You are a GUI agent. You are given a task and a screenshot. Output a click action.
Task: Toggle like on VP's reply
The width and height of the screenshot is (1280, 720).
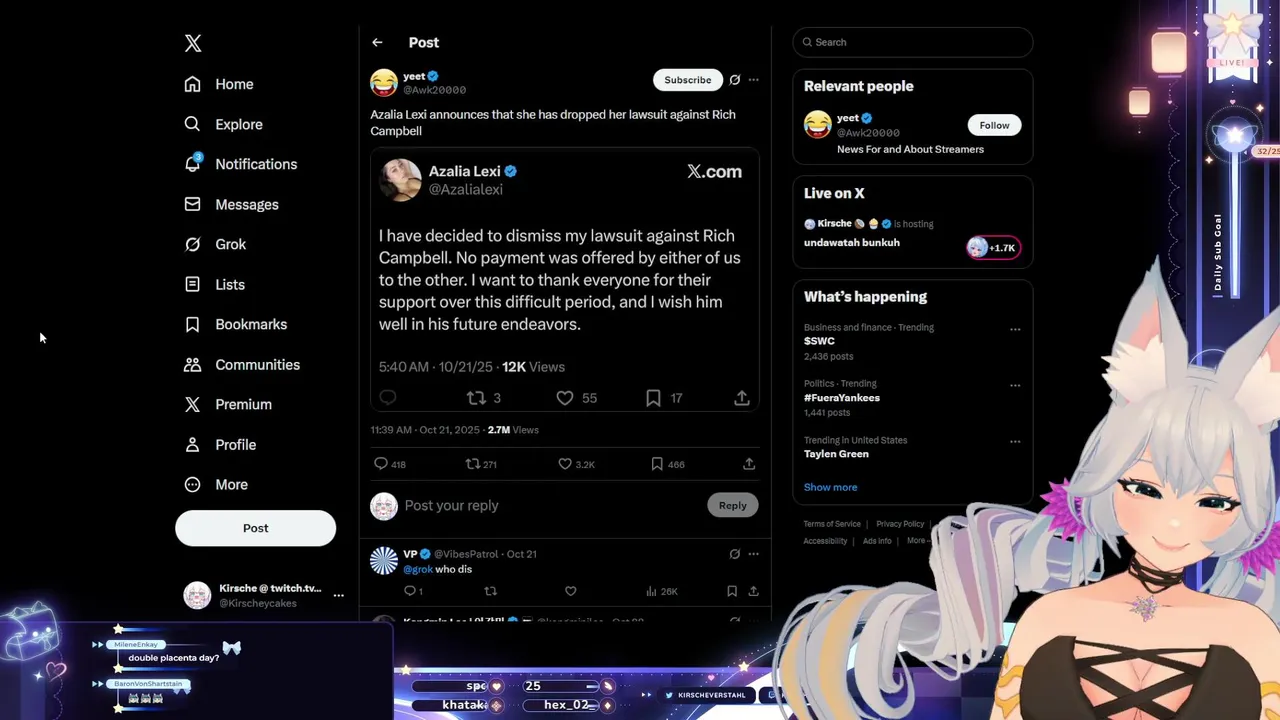[x=571, y=591]
